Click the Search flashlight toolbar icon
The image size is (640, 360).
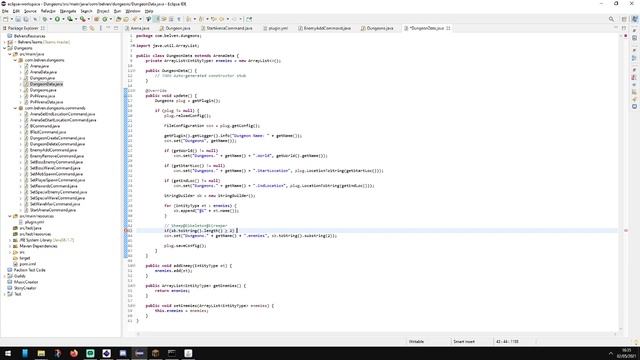click(134, 19)
